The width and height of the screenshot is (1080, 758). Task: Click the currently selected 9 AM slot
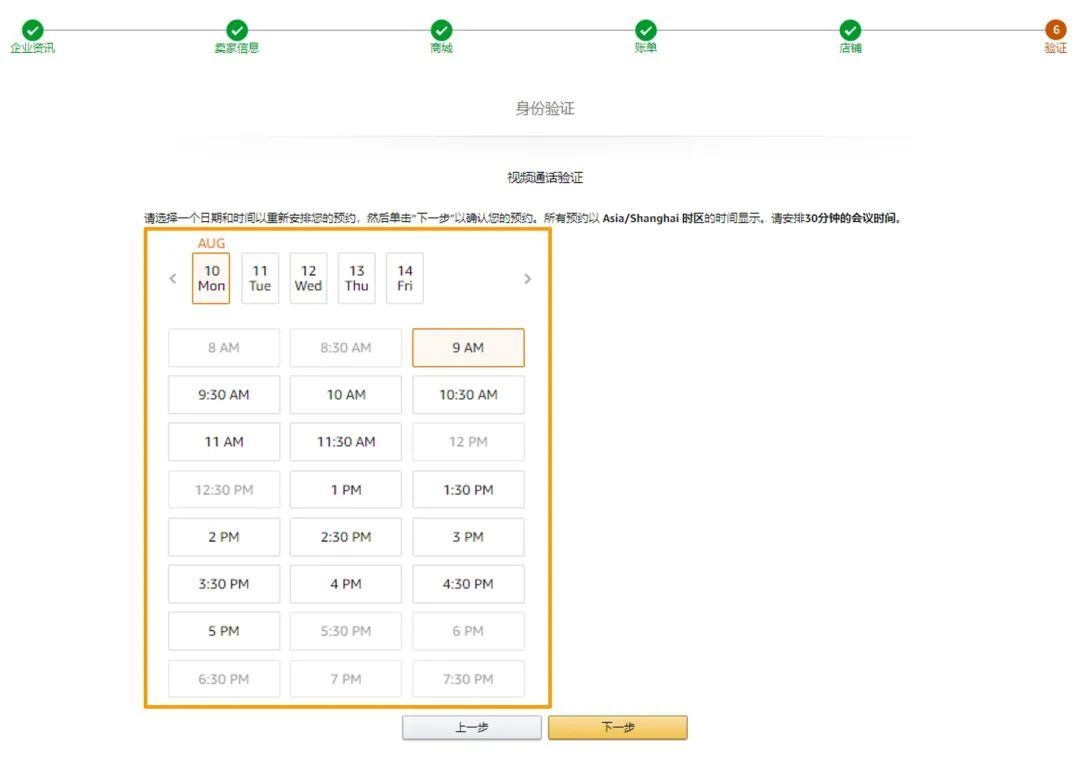(468, 347)
